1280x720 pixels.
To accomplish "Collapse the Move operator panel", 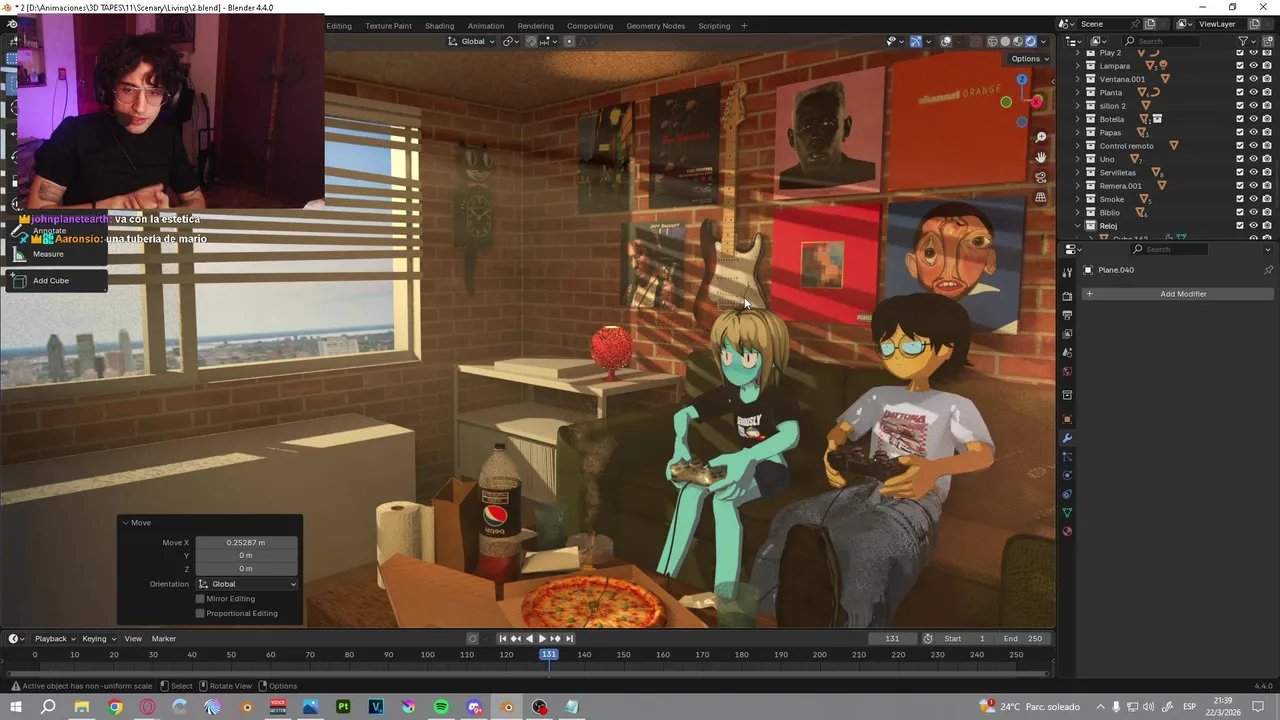I will point(125,523).
